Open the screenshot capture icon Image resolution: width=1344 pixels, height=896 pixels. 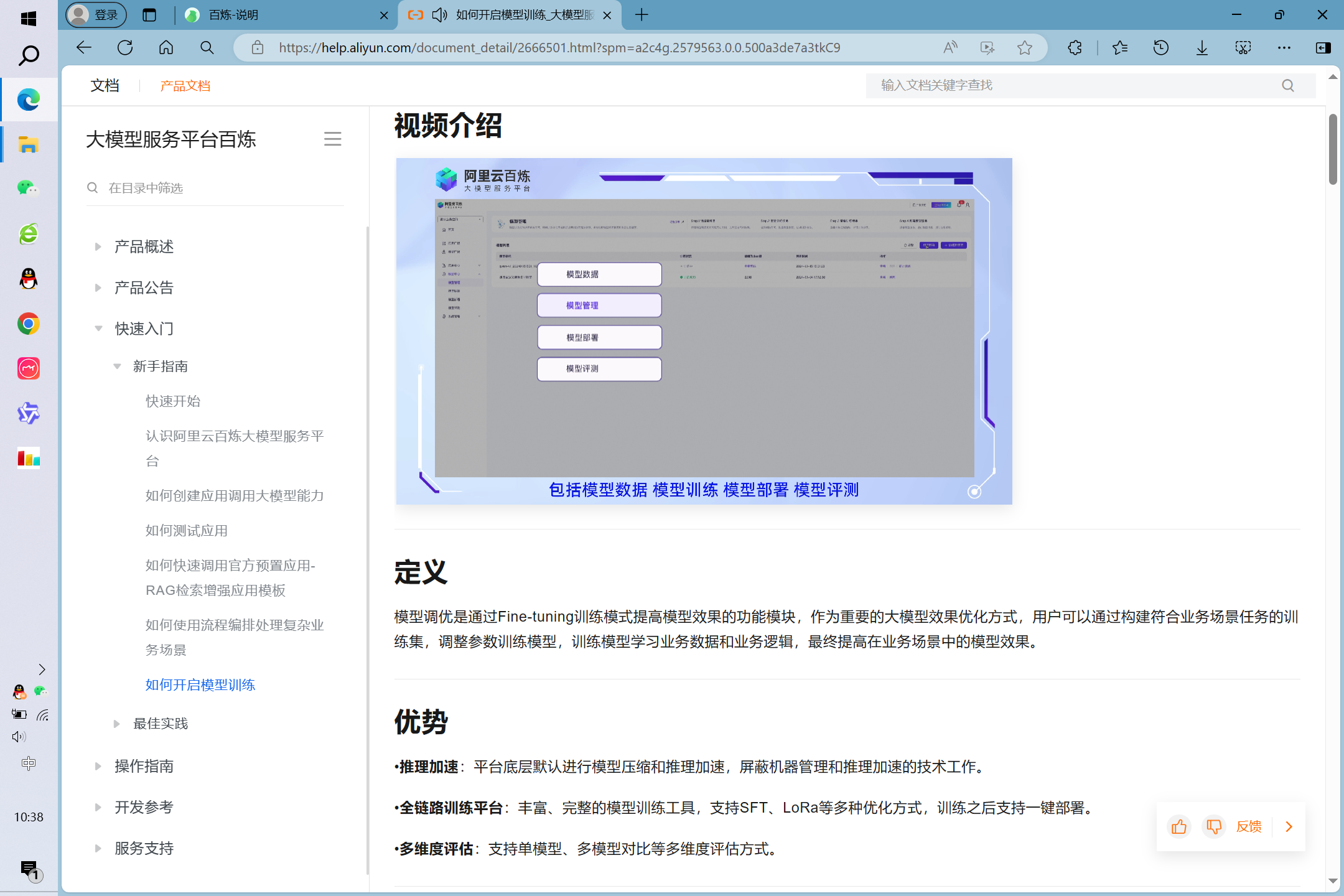coord(1243,48)
